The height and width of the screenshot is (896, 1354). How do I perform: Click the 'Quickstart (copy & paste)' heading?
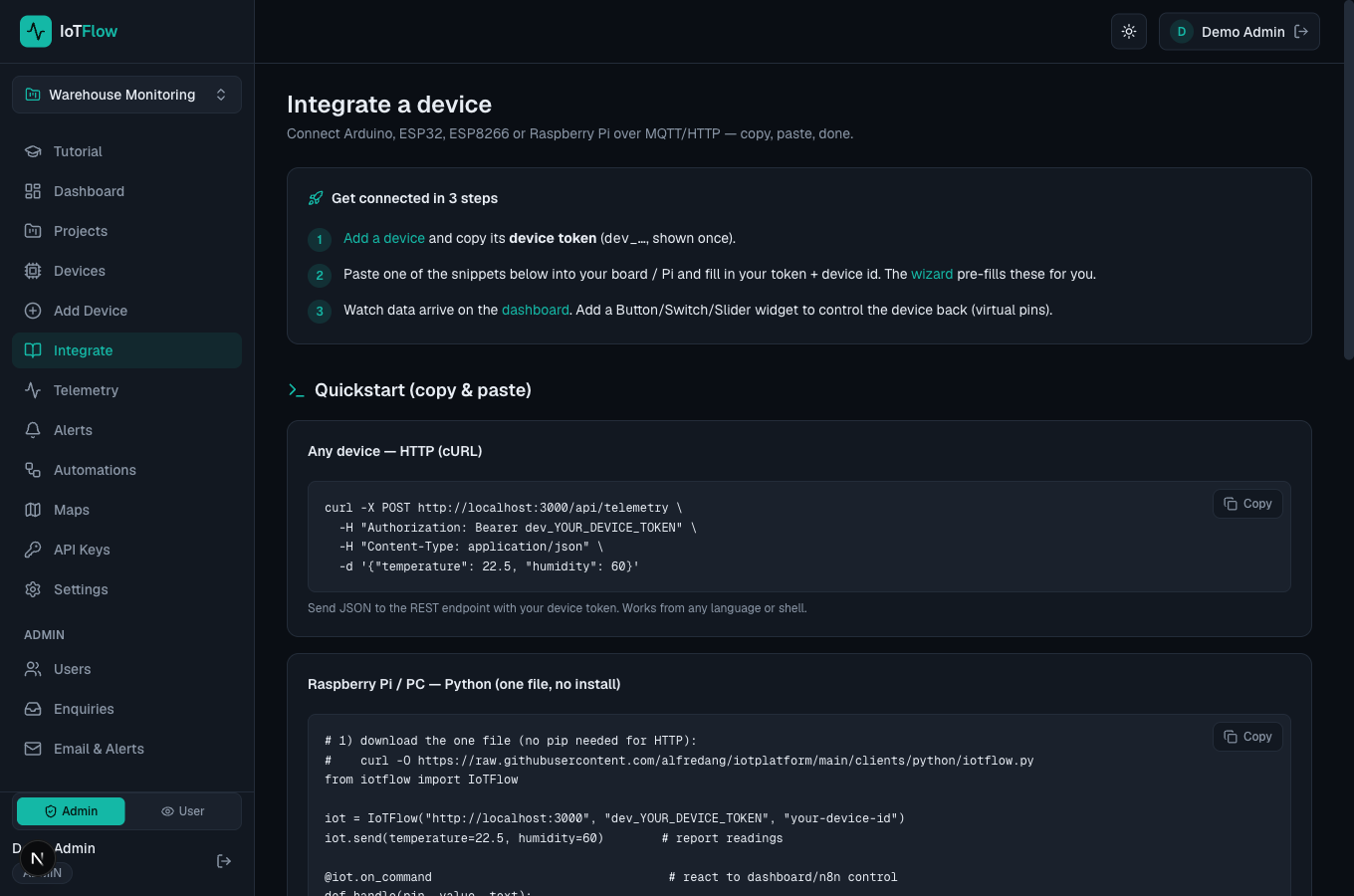(423, 390)
